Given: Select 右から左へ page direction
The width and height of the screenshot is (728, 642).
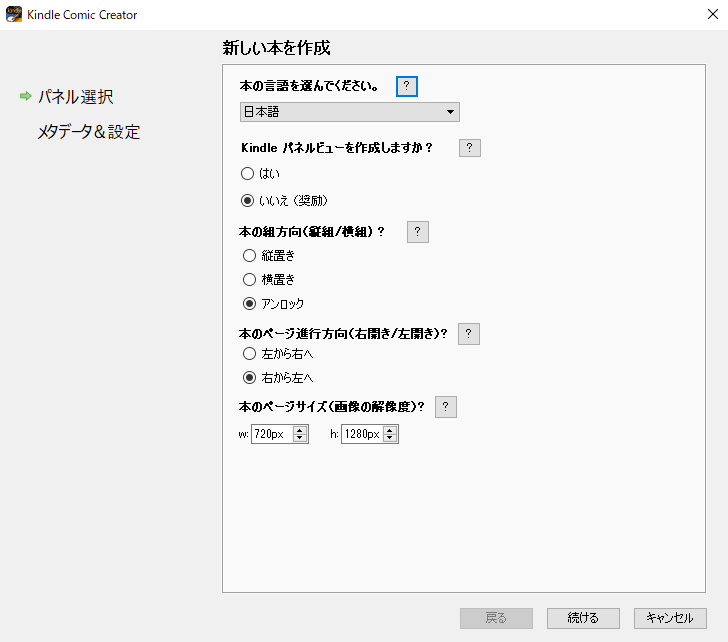Looking at the screenshot, I should [249, 378].
